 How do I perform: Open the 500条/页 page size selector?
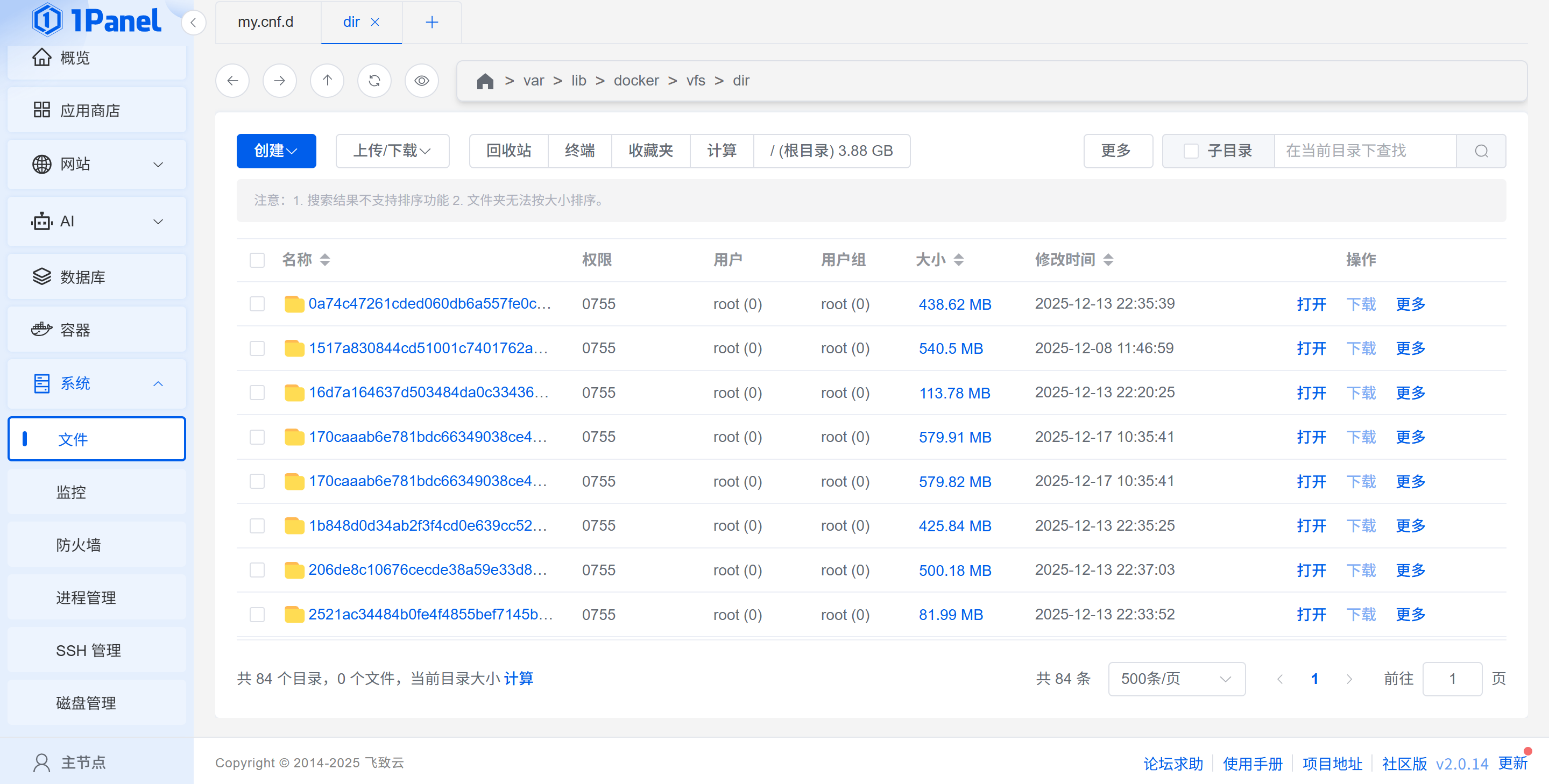pos(1176,679)
